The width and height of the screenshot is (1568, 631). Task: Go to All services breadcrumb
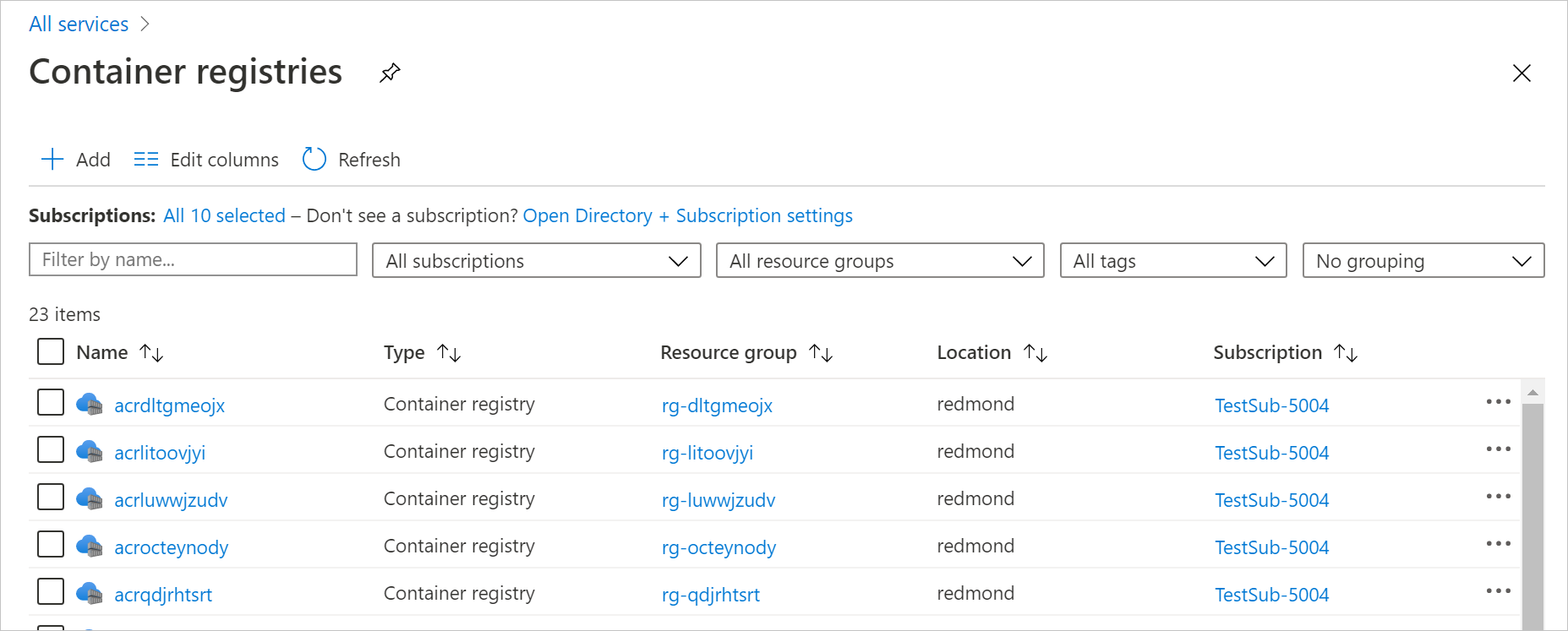(x=79, y=24)
